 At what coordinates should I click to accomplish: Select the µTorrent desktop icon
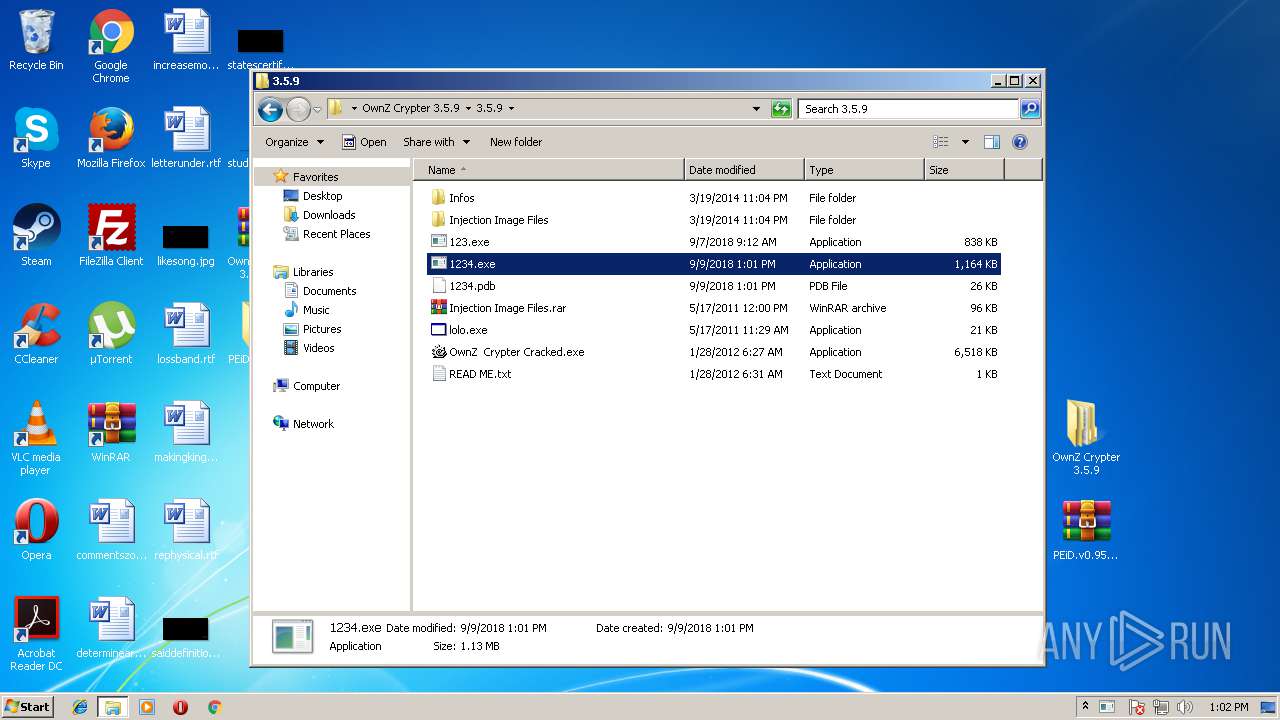click(111, 334)
